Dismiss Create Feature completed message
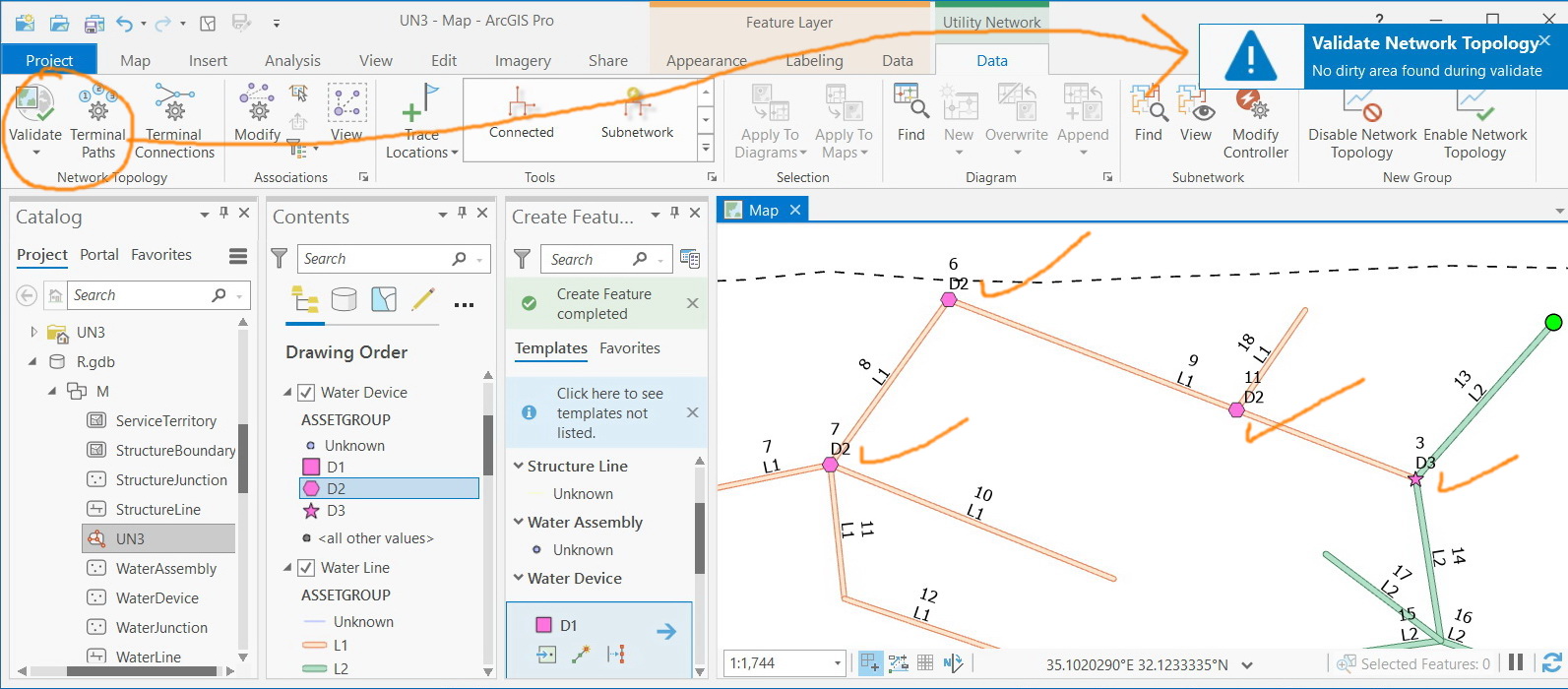The image size is (1568, 689). (692, 303)
